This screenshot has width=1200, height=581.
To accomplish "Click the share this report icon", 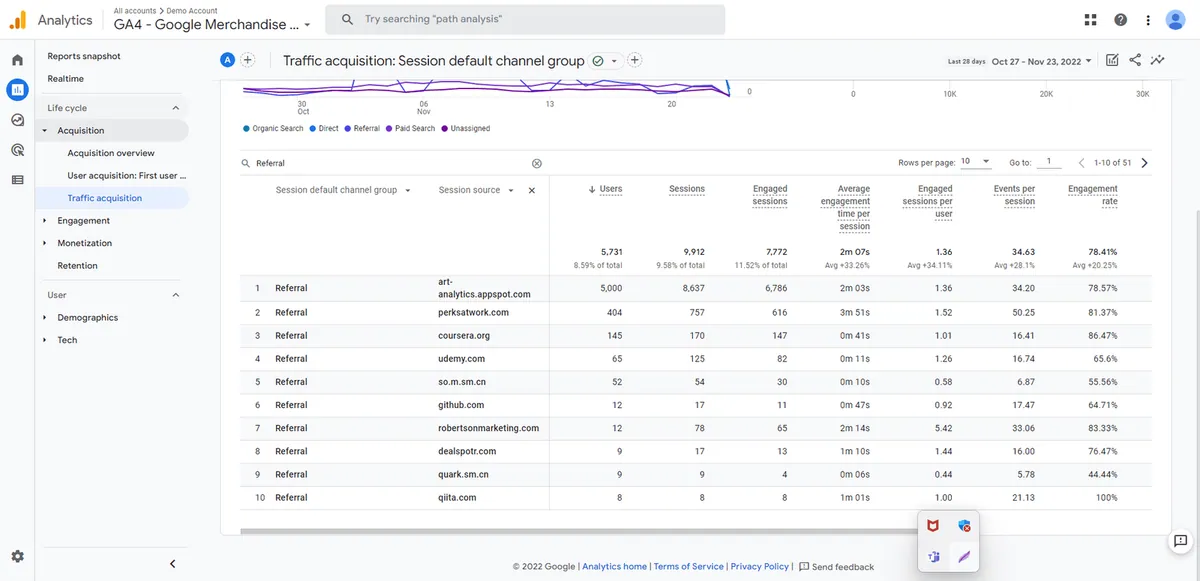I will (x=1135, y=60).
